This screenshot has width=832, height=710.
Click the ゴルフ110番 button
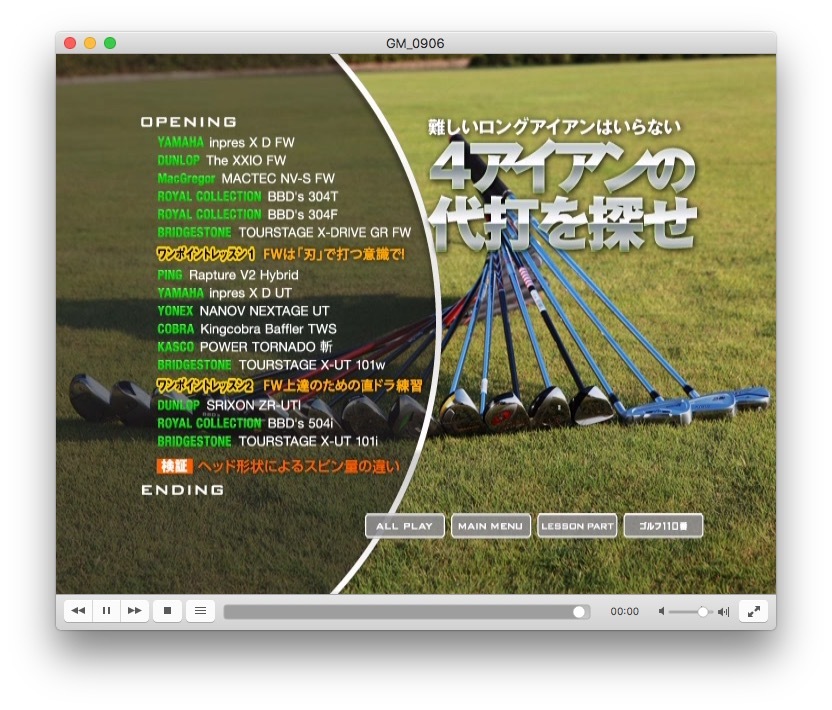pyautogui.click(x=663, y=526)
